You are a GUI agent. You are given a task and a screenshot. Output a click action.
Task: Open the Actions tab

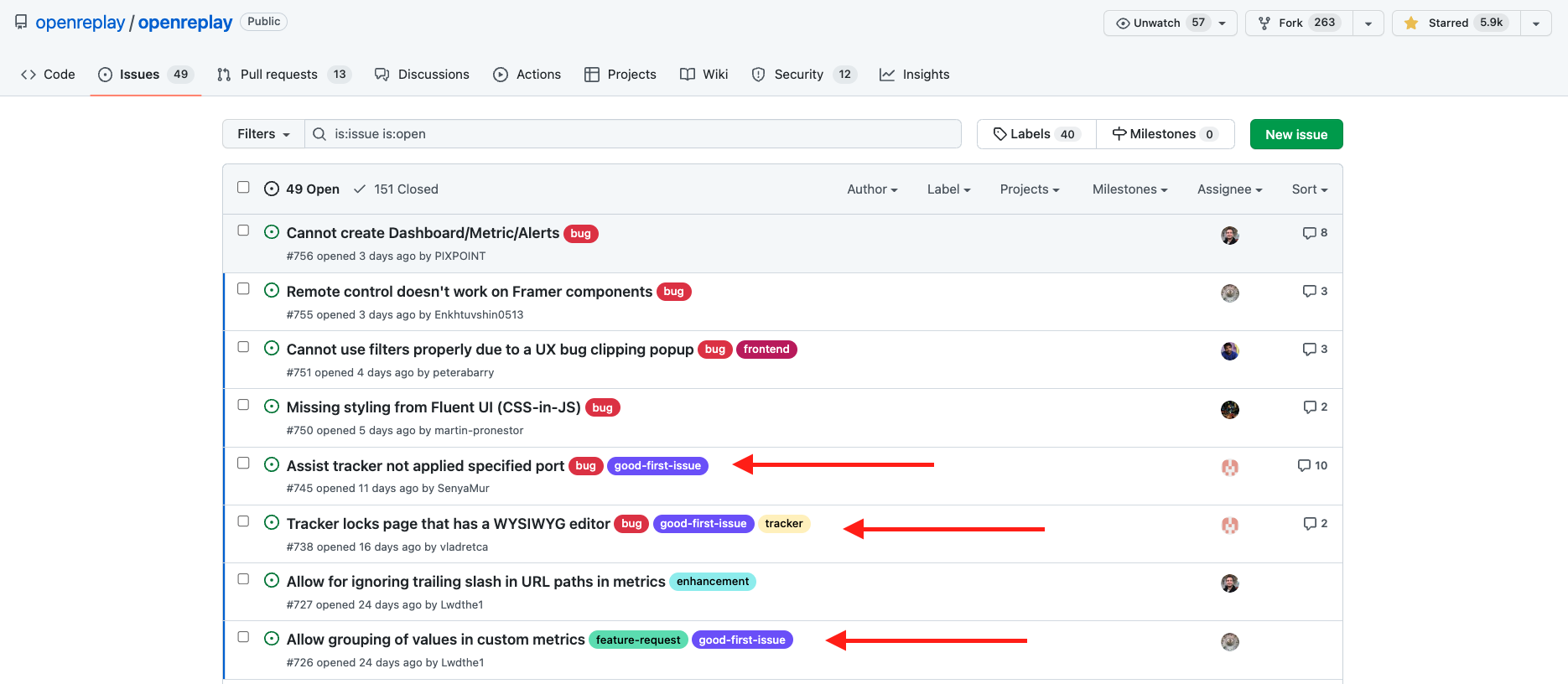point(527,75)
